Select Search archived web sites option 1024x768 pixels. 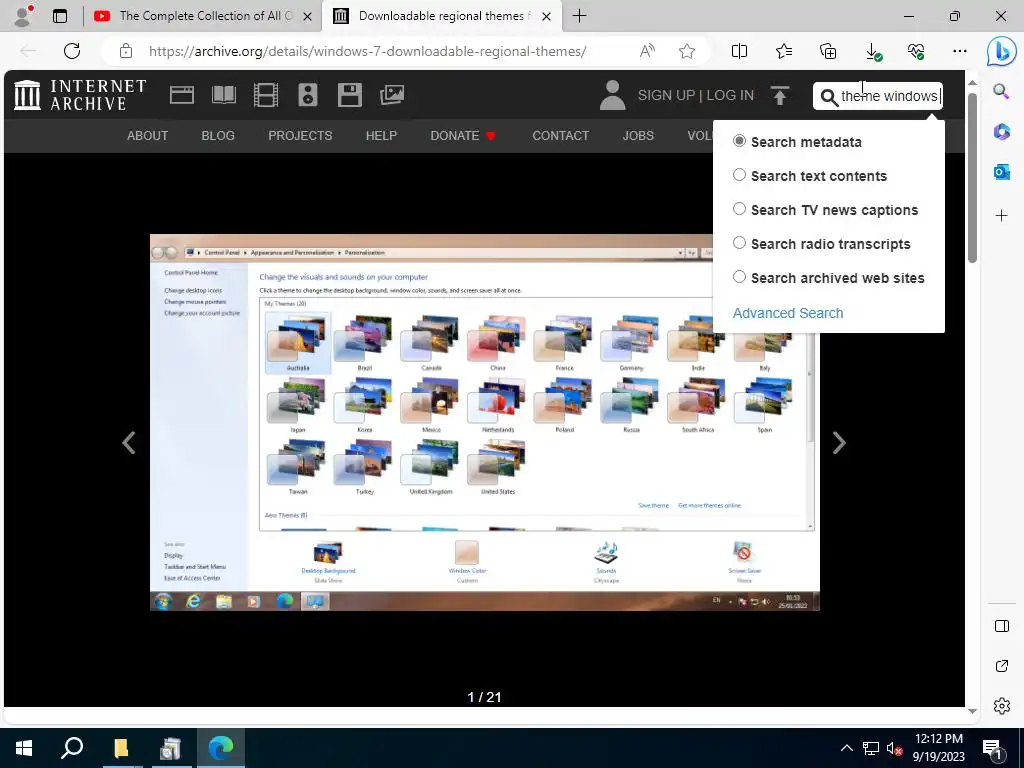click(829, 278)
